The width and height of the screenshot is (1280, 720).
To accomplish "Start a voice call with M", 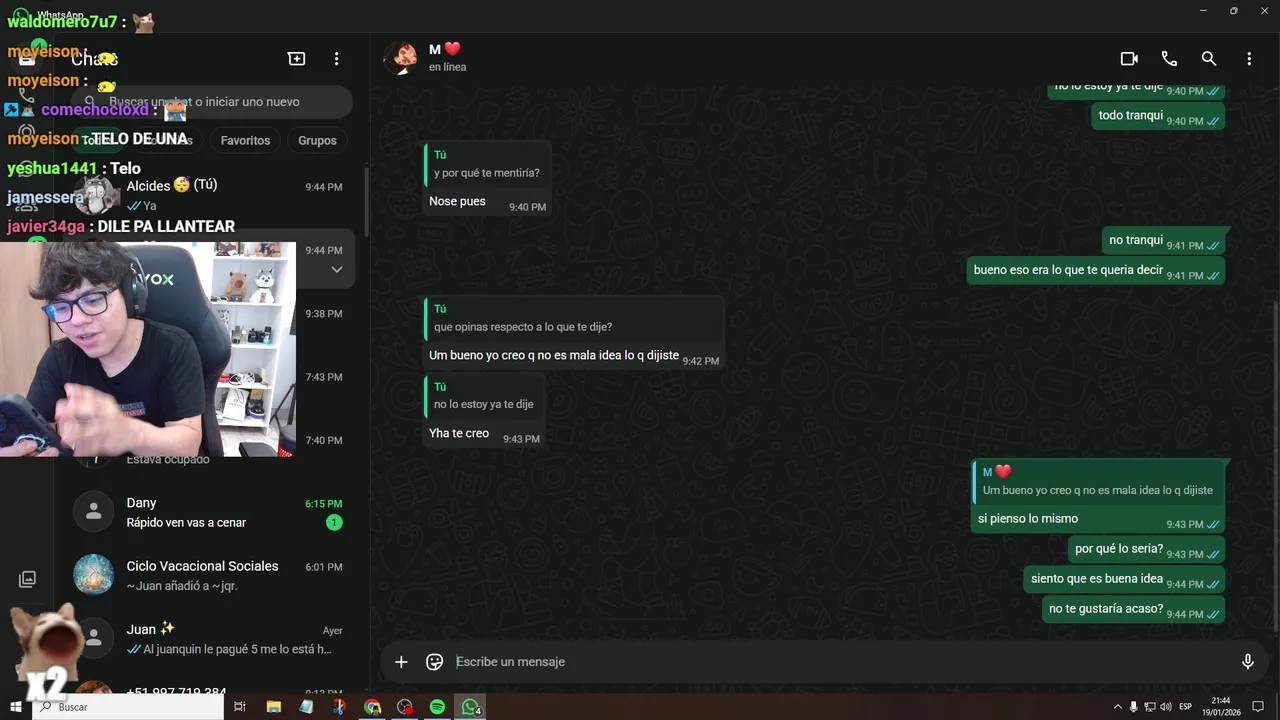I will tap(1169, 59).
